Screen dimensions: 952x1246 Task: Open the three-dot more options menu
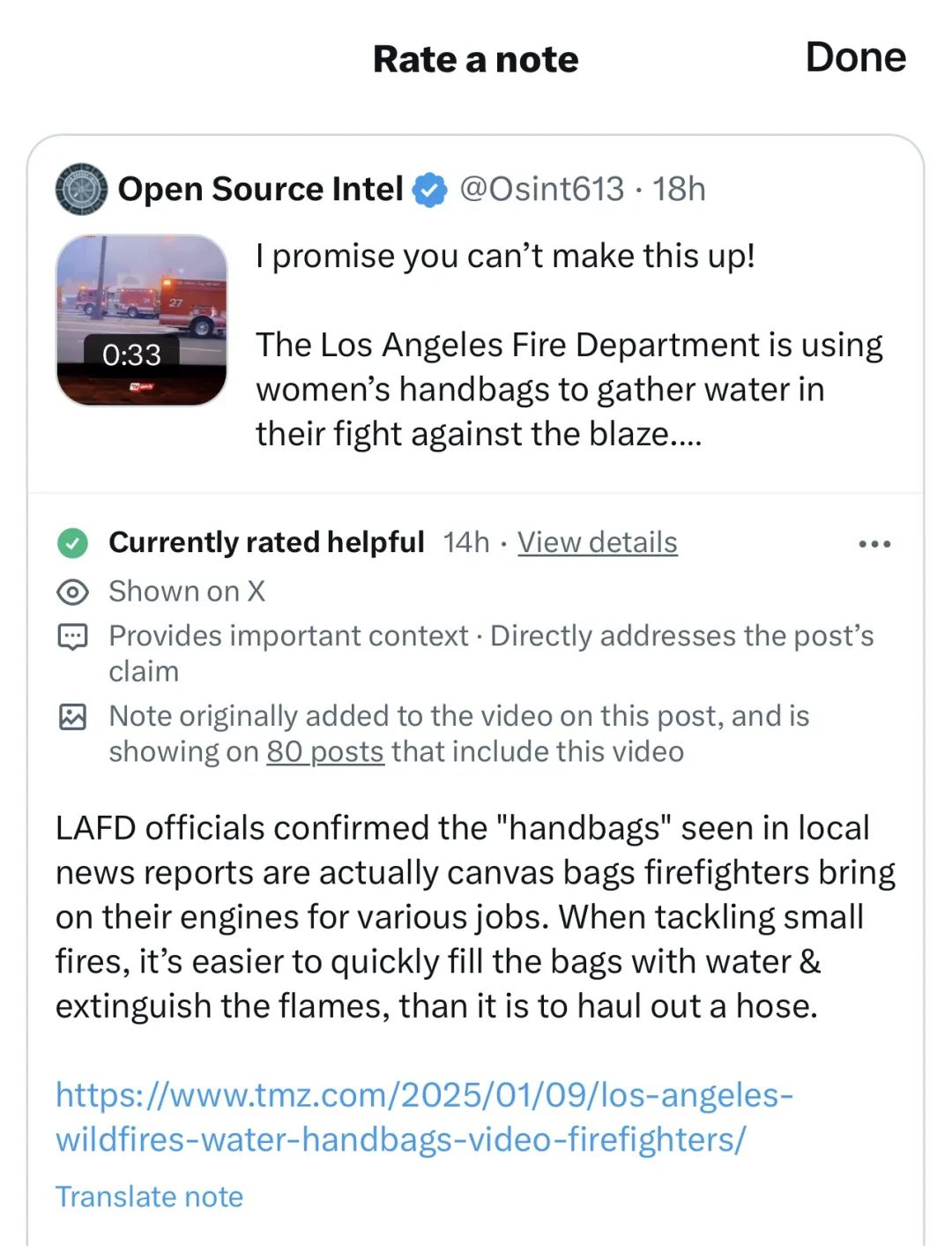point(874,544)
